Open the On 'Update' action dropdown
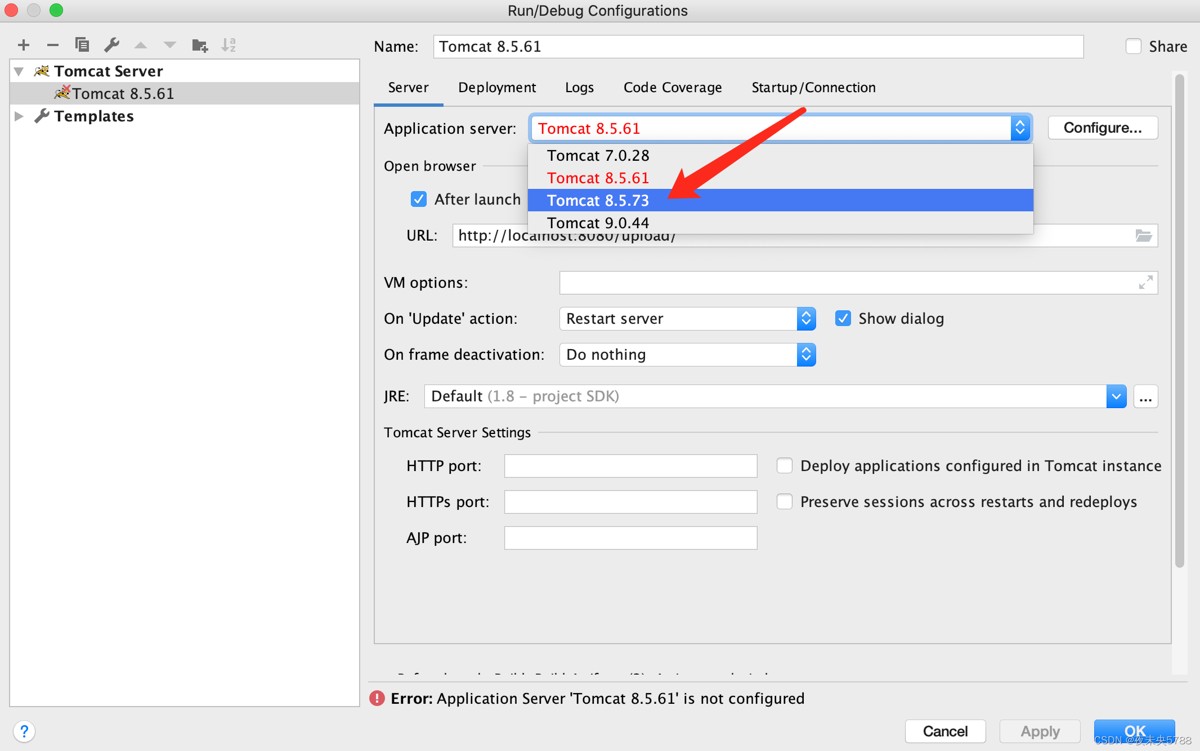Image resolution: width=1200 pixels, height=751 pixels. pos(687,318)
